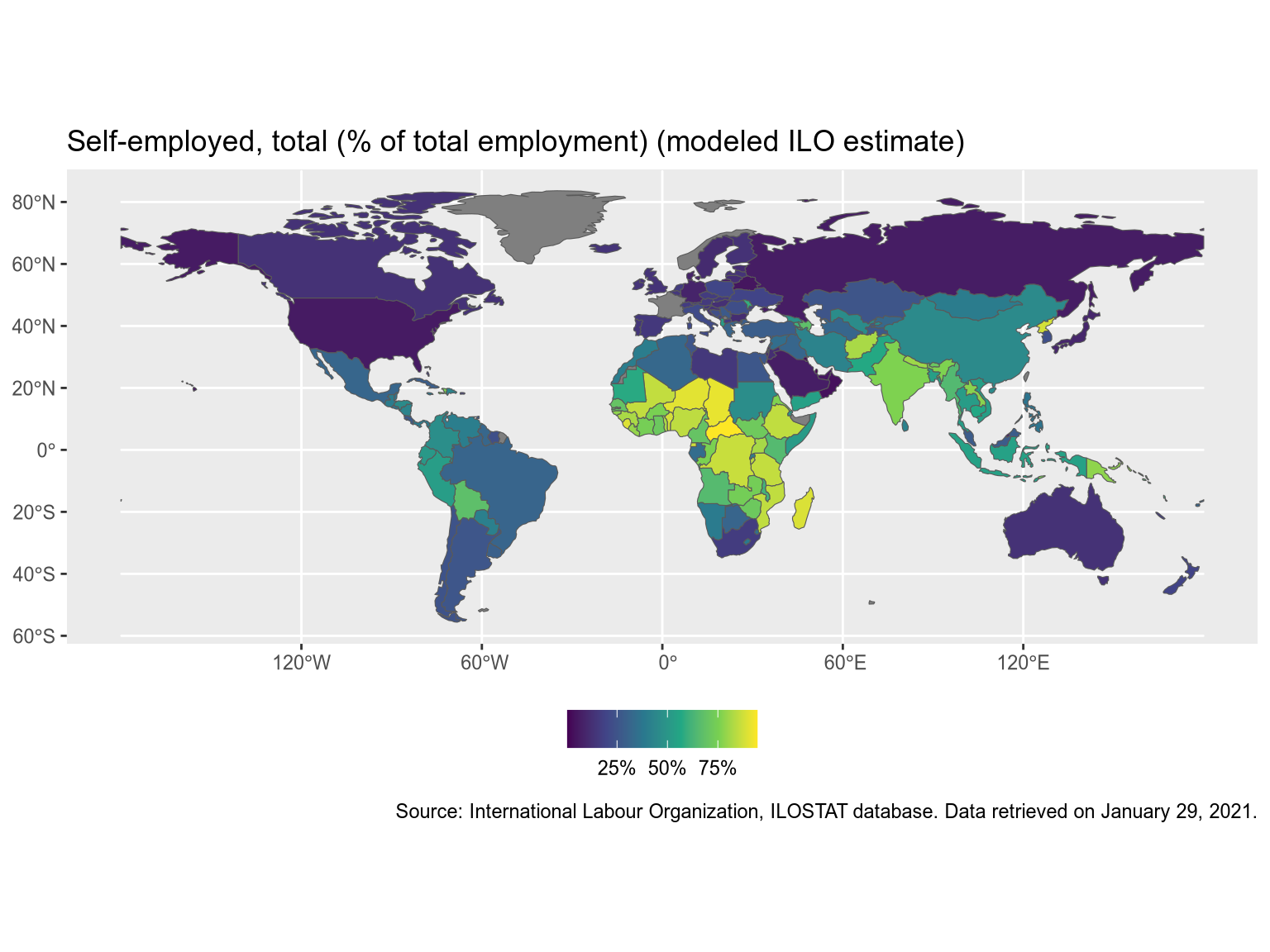Image resolution: width=1270 pixels, height=952 pixels.
Task: Select the island of Madagascar
Action: pos(803,509)
